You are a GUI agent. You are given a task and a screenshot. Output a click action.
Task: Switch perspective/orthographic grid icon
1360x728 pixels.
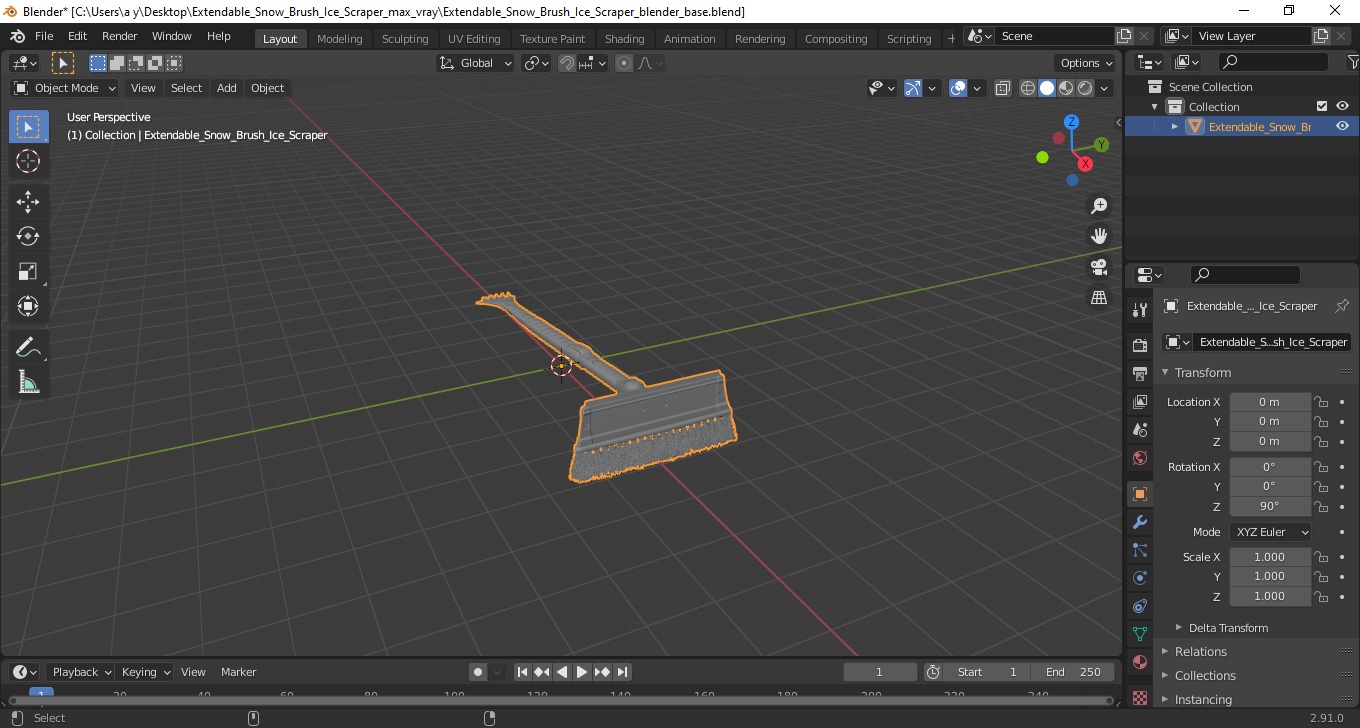pos(1099,298)
